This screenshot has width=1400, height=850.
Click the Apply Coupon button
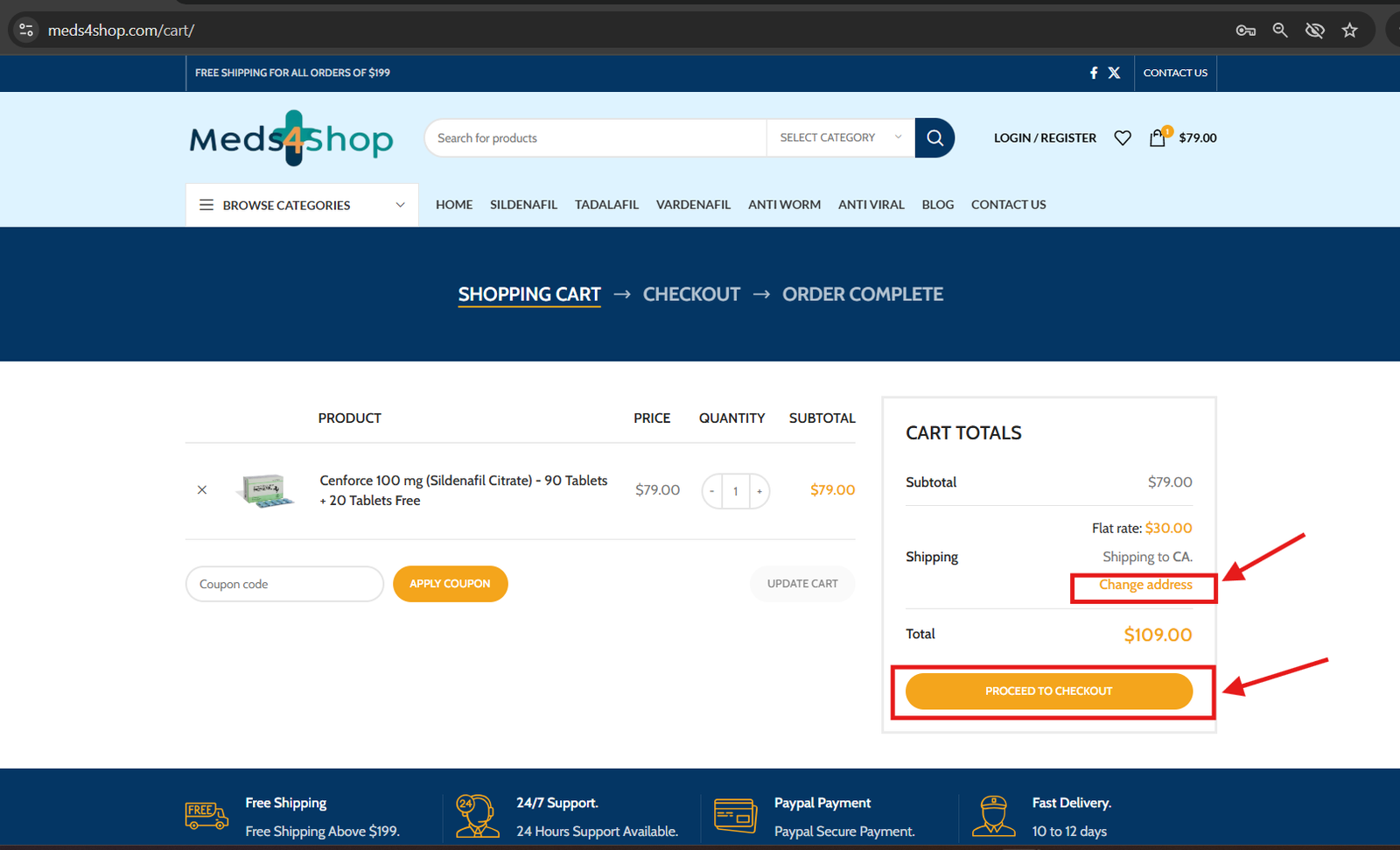pos(450,584)
